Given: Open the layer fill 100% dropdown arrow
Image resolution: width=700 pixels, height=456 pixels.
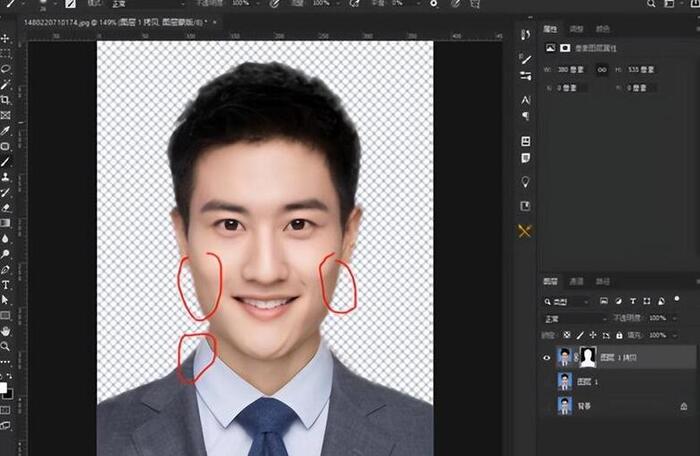Looking at the screenshot, I should 674,335.
